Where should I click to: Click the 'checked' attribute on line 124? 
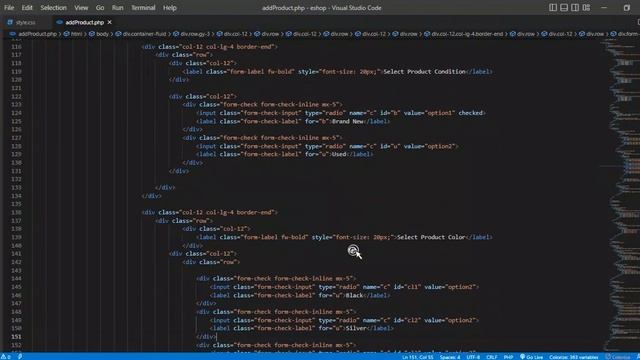[471, 113]
